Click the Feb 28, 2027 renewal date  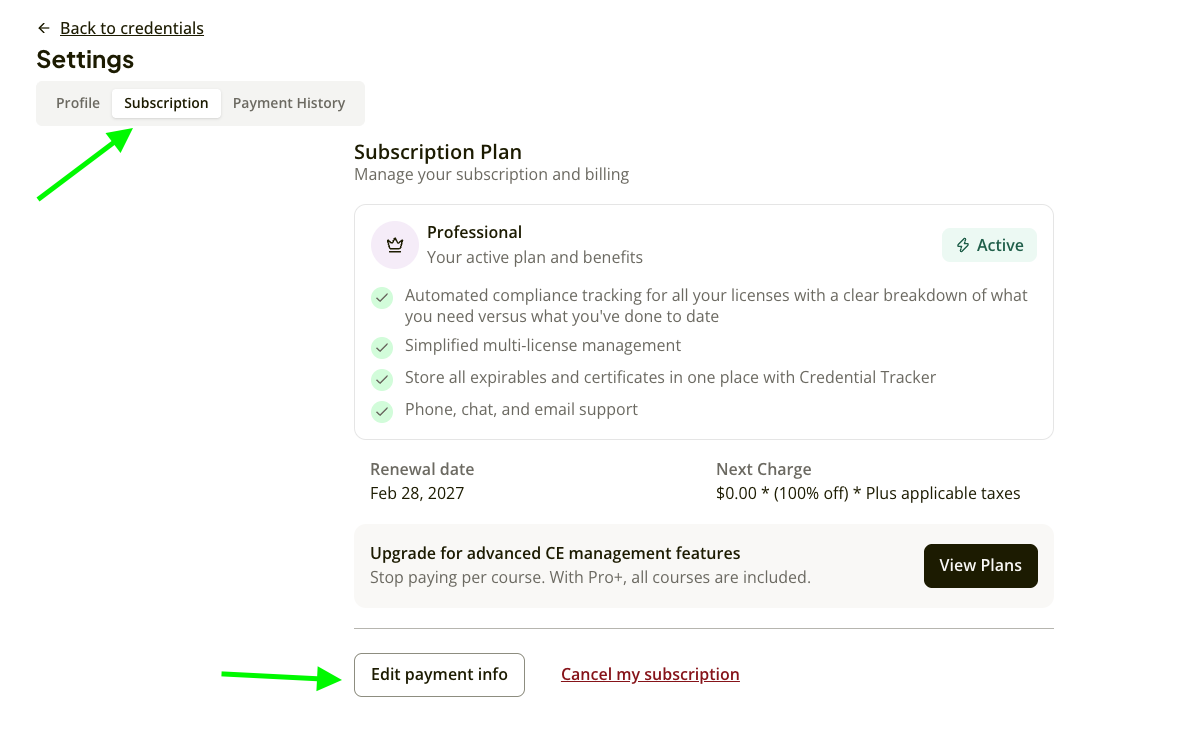418,493
